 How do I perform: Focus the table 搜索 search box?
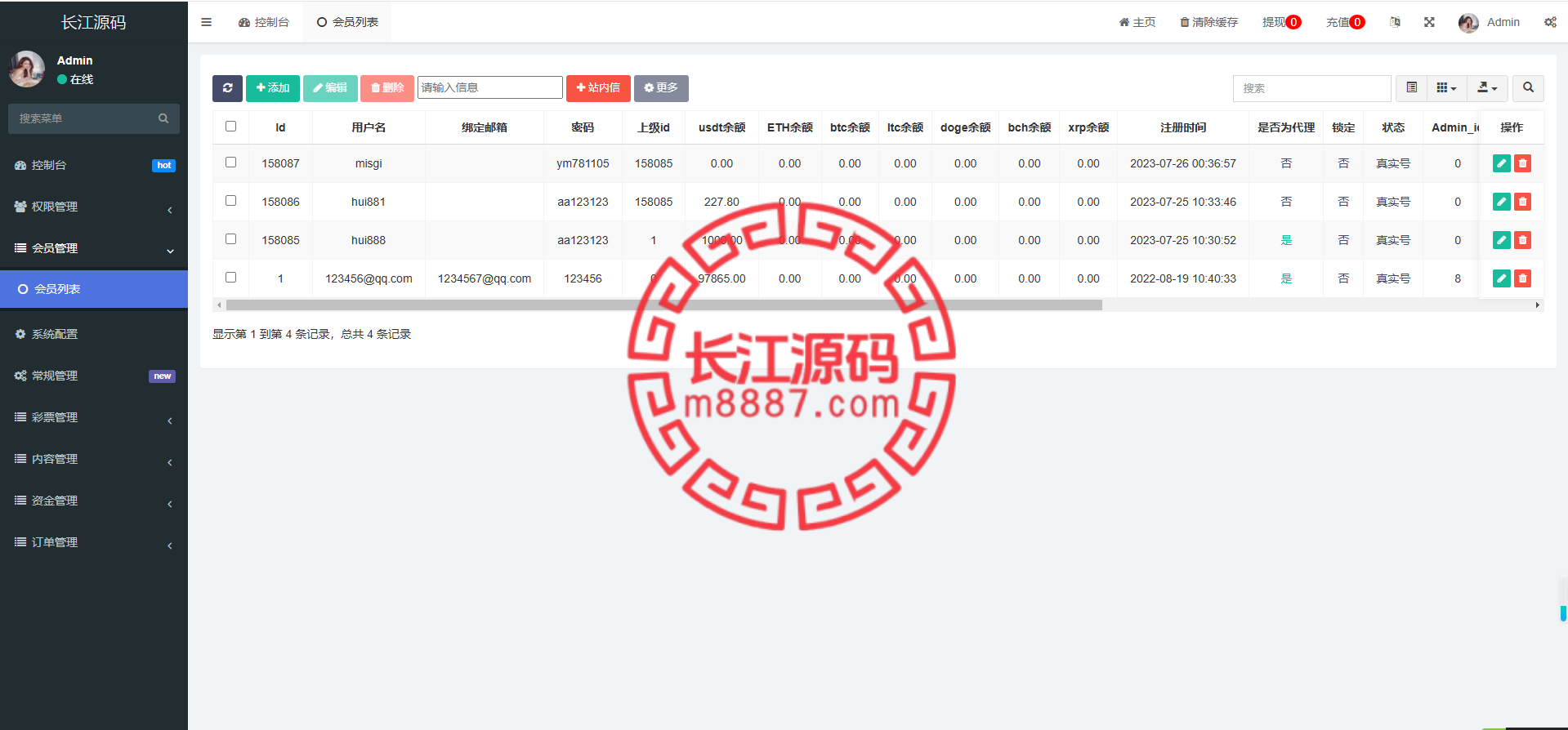pos(1311,88)
